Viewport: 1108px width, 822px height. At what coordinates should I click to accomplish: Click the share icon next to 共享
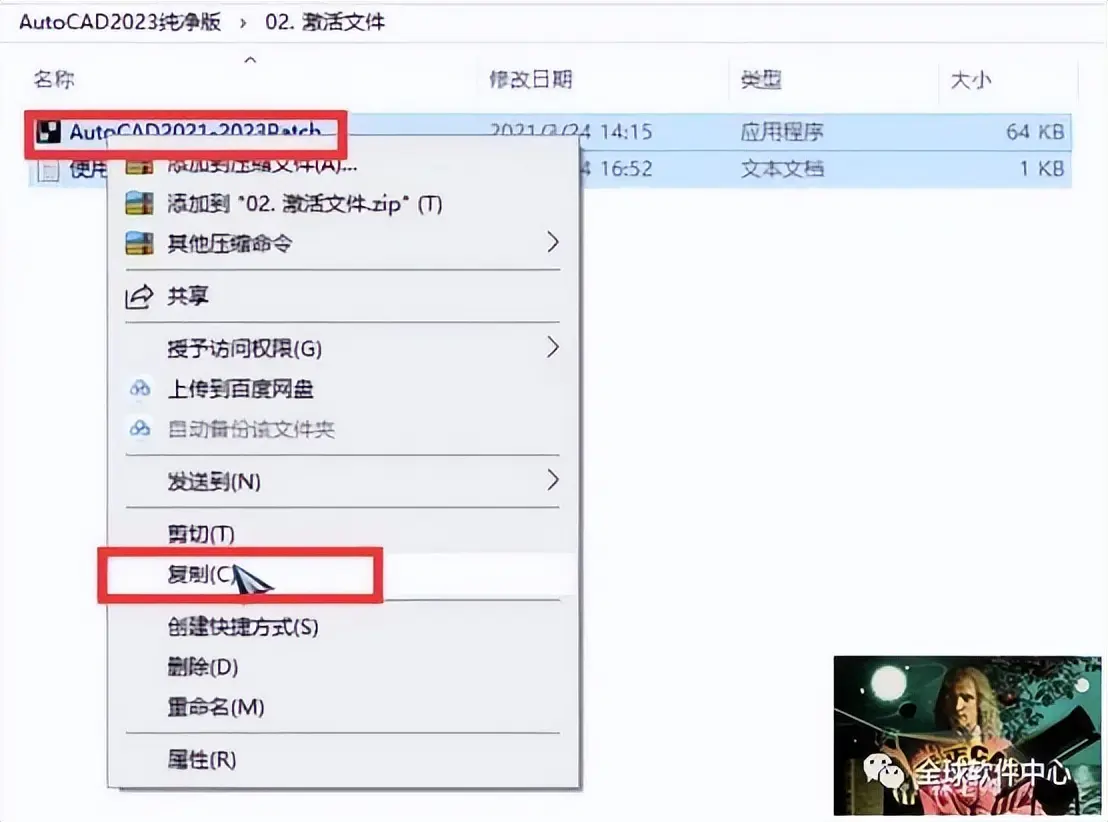click(x=139, y=296)
